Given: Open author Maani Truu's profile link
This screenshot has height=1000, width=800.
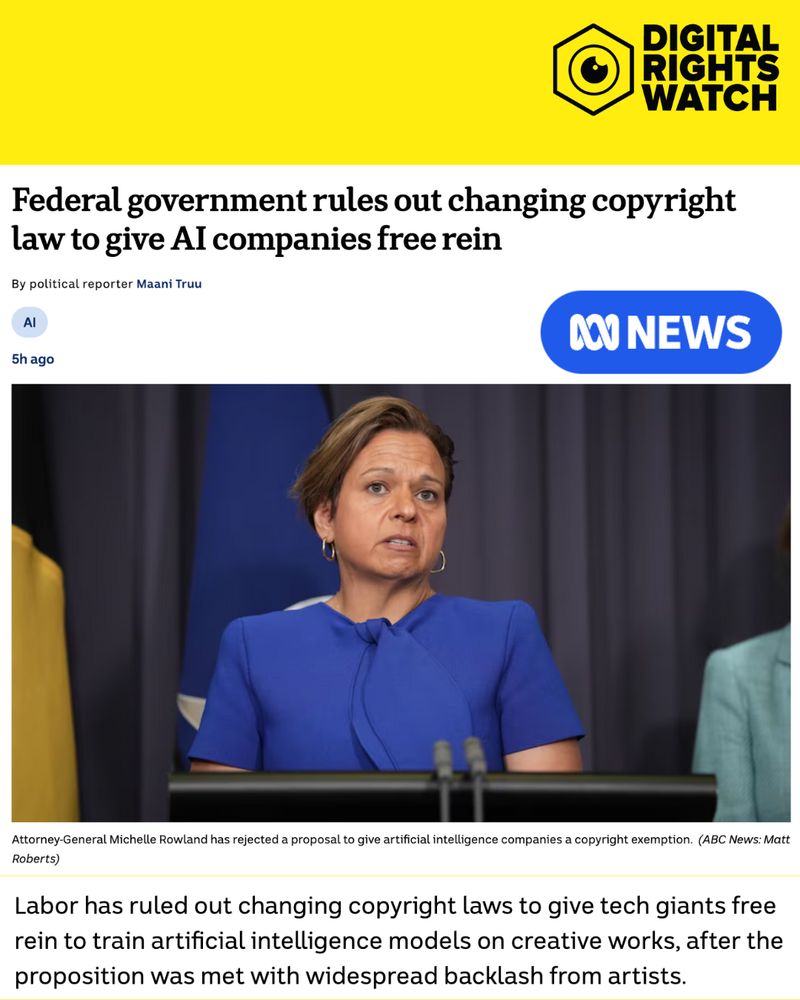Looking at the screenshot, I should coord(169,284).
